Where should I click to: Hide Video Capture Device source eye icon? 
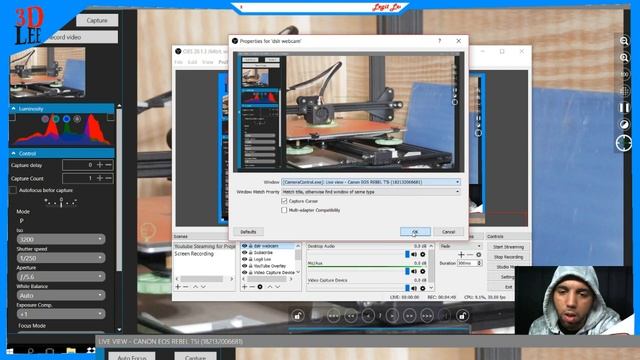244,272
